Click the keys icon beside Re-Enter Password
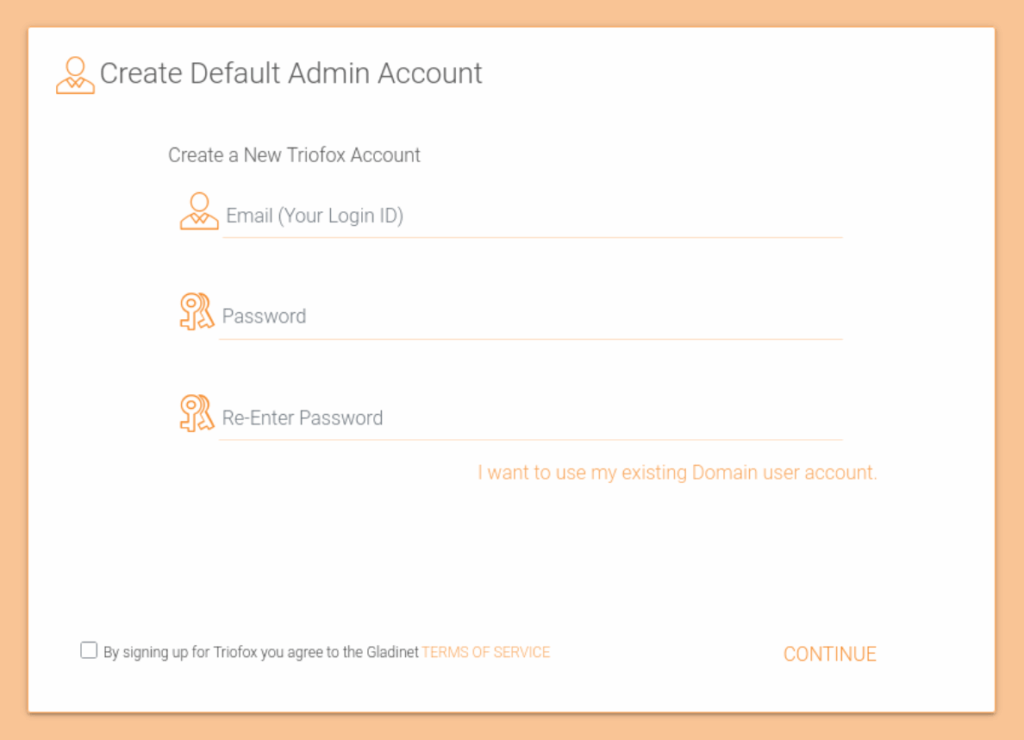The height and width of the screenshot is (740, 1024). coord(197,412)
